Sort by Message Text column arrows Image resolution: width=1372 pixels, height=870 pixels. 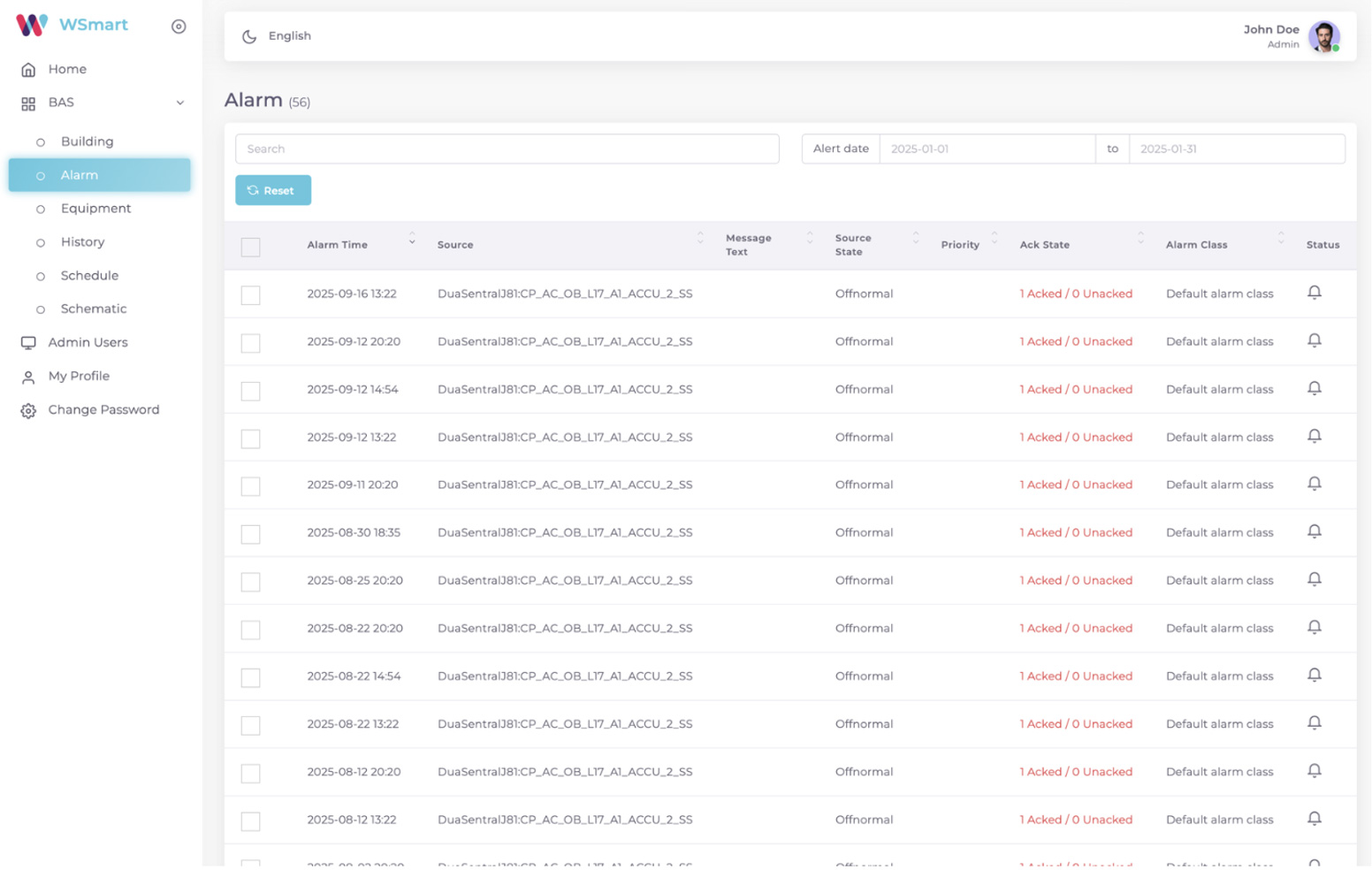coord(810,238)
